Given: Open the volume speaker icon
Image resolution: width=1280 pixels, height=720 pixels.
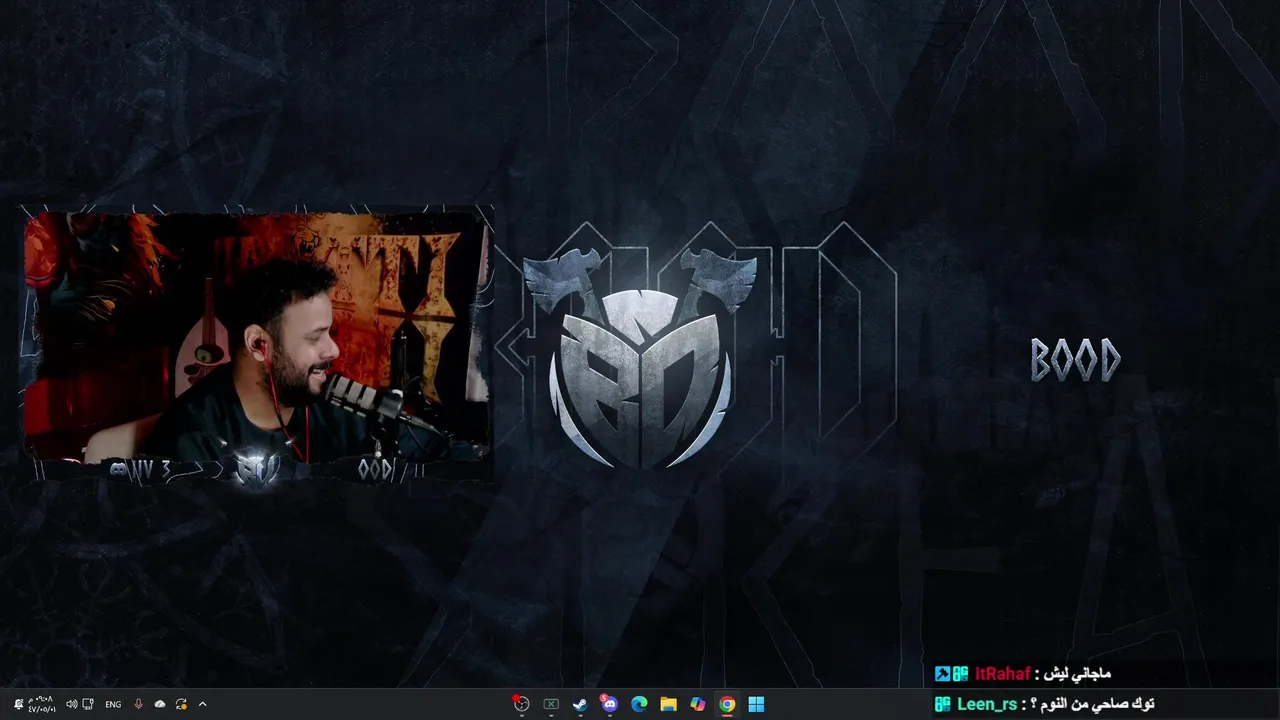Looking at the screenshot, I should click(71, 704).
